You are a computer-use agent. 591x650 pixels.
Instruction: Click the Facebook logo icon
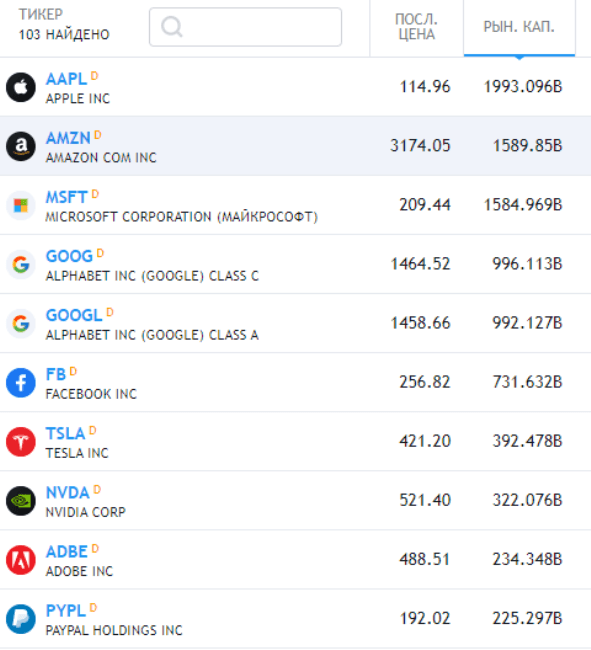[21, 383]
